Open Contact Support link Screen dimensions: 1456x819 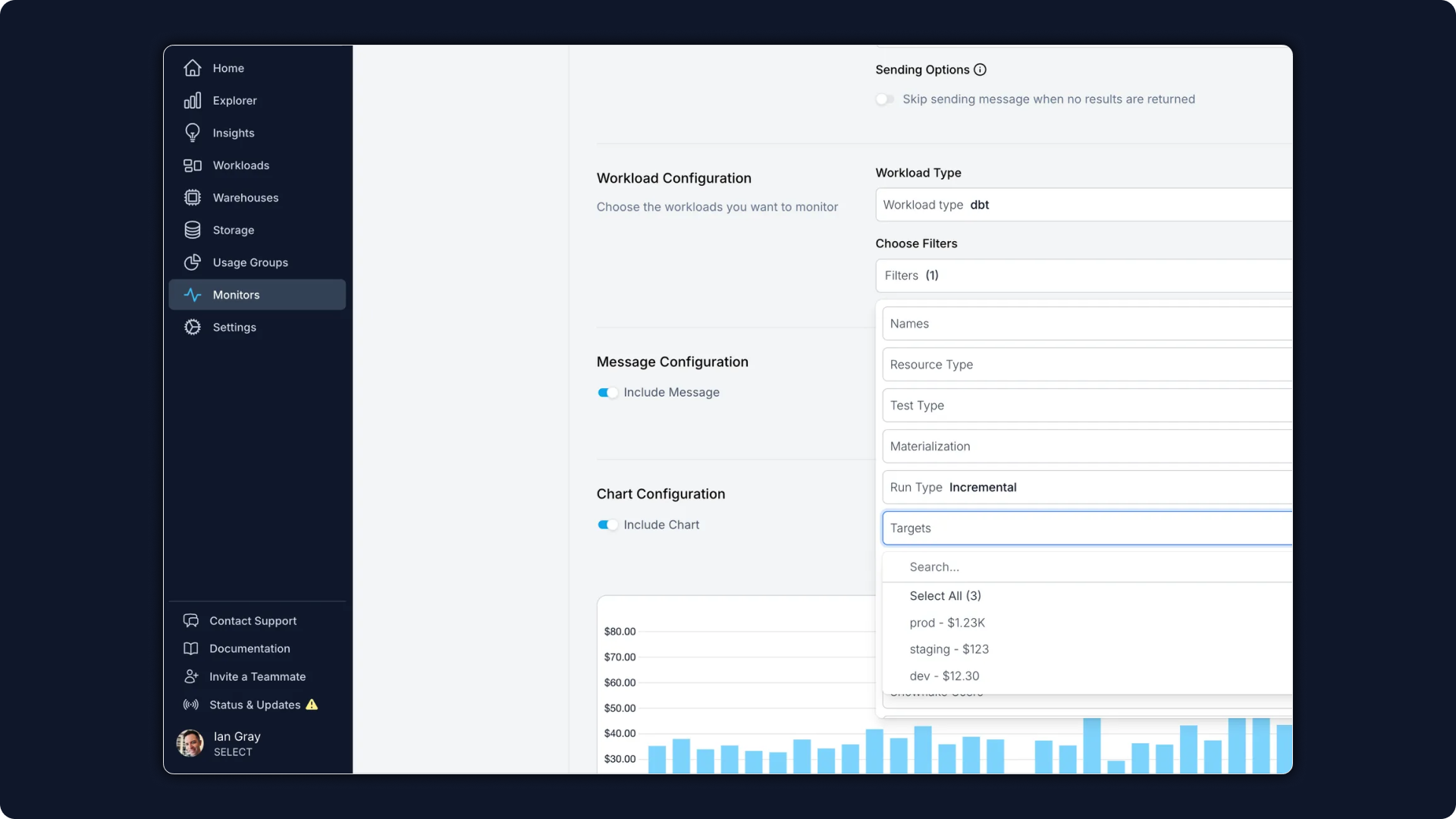(253, 620)
